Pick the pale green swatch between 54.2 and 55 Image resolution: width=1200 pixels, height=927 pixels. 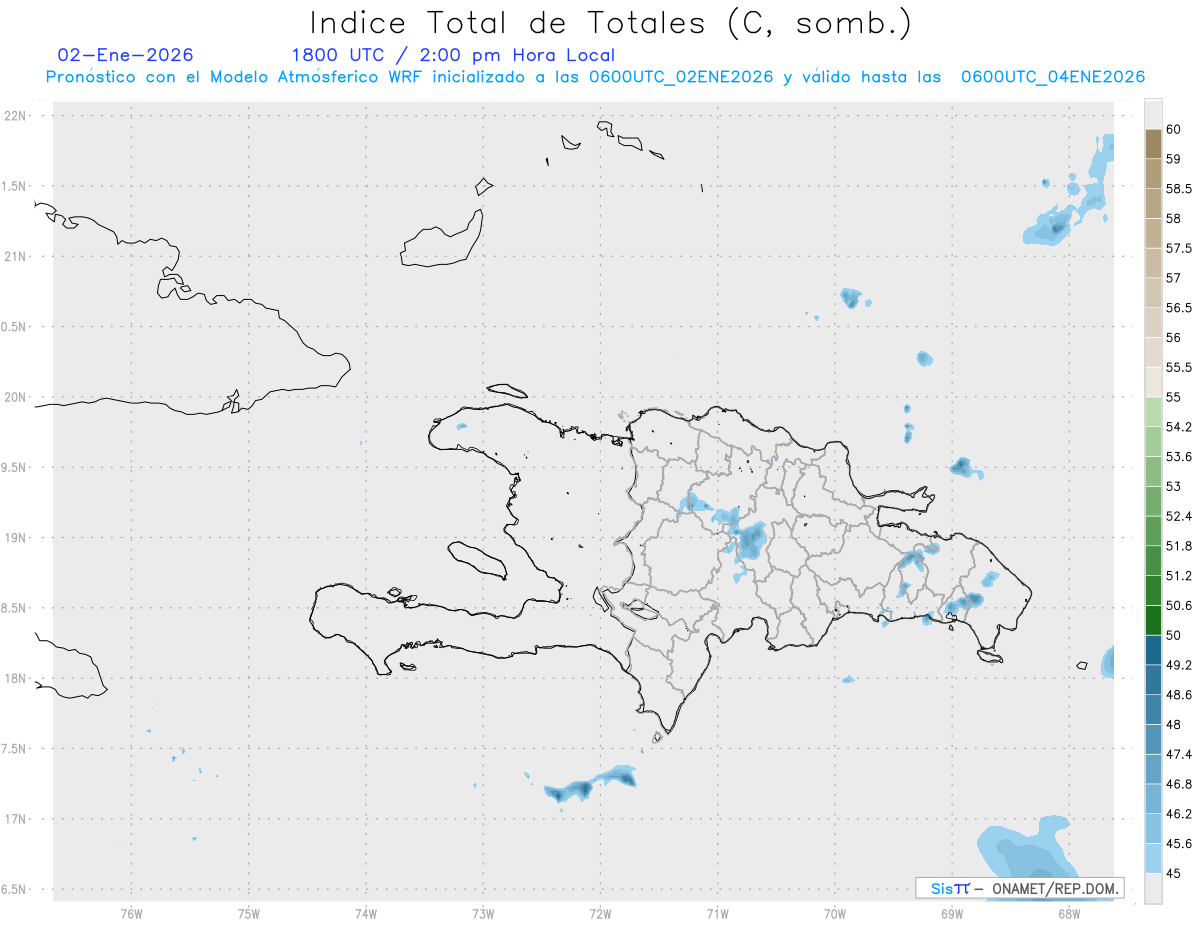1153,412
